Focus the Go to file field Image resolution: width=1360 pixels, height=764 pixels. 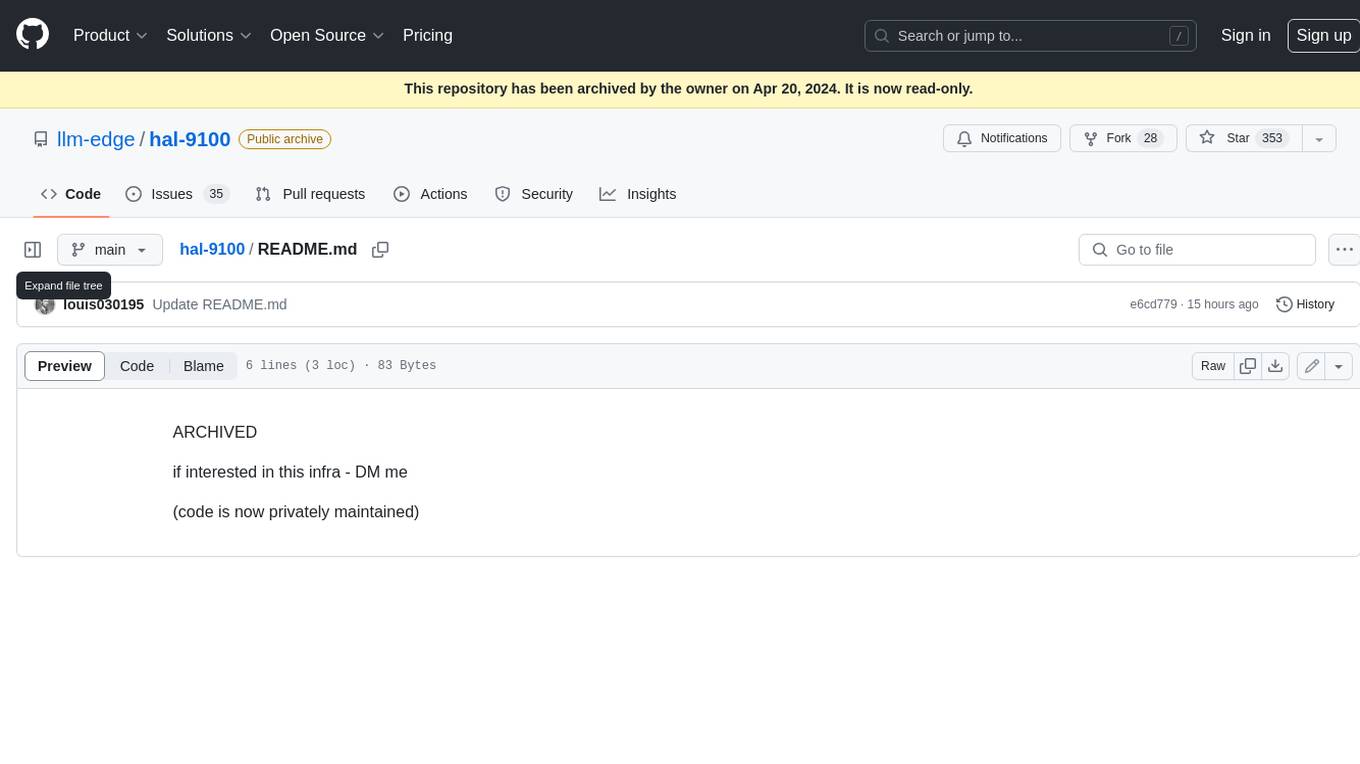[x=1197, y=250]
